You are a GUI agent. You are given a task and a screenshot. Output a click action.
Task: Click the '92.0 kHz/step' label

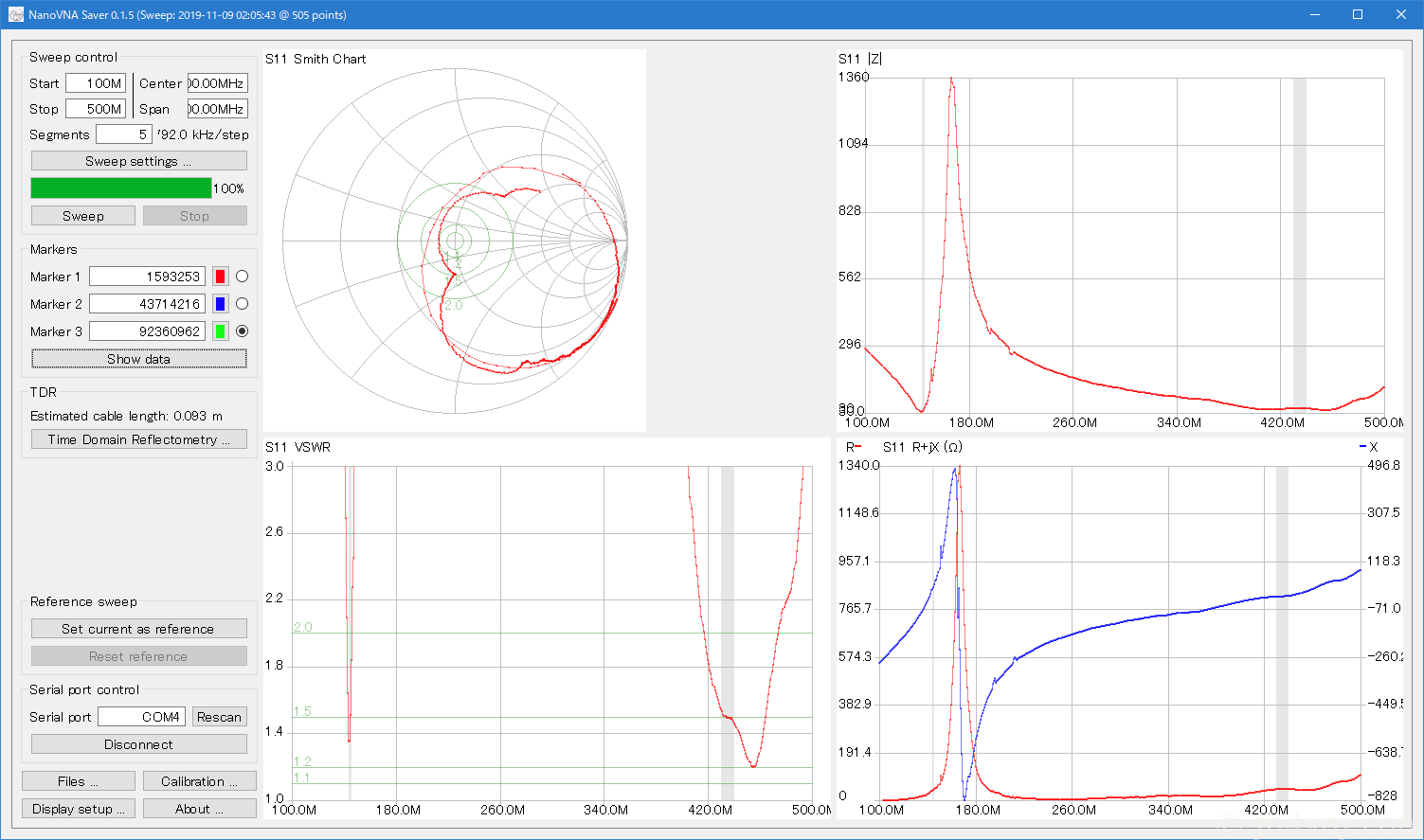click(x=203, y=134)
